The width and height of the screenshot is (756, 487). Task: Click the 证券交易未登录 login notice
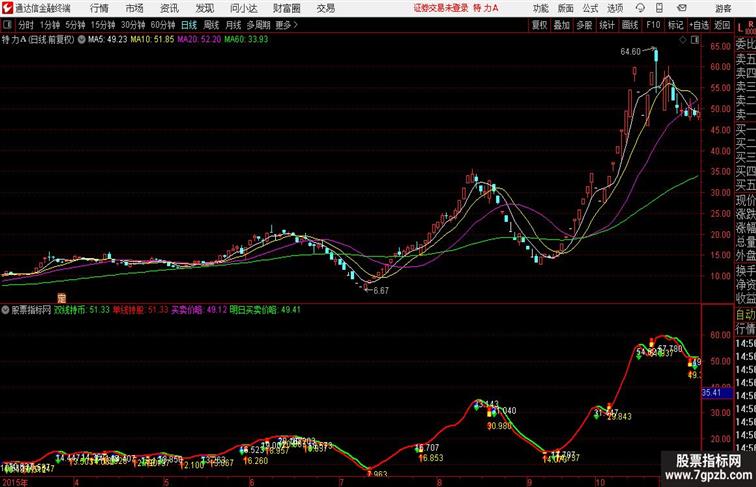(x=441, y=8)
